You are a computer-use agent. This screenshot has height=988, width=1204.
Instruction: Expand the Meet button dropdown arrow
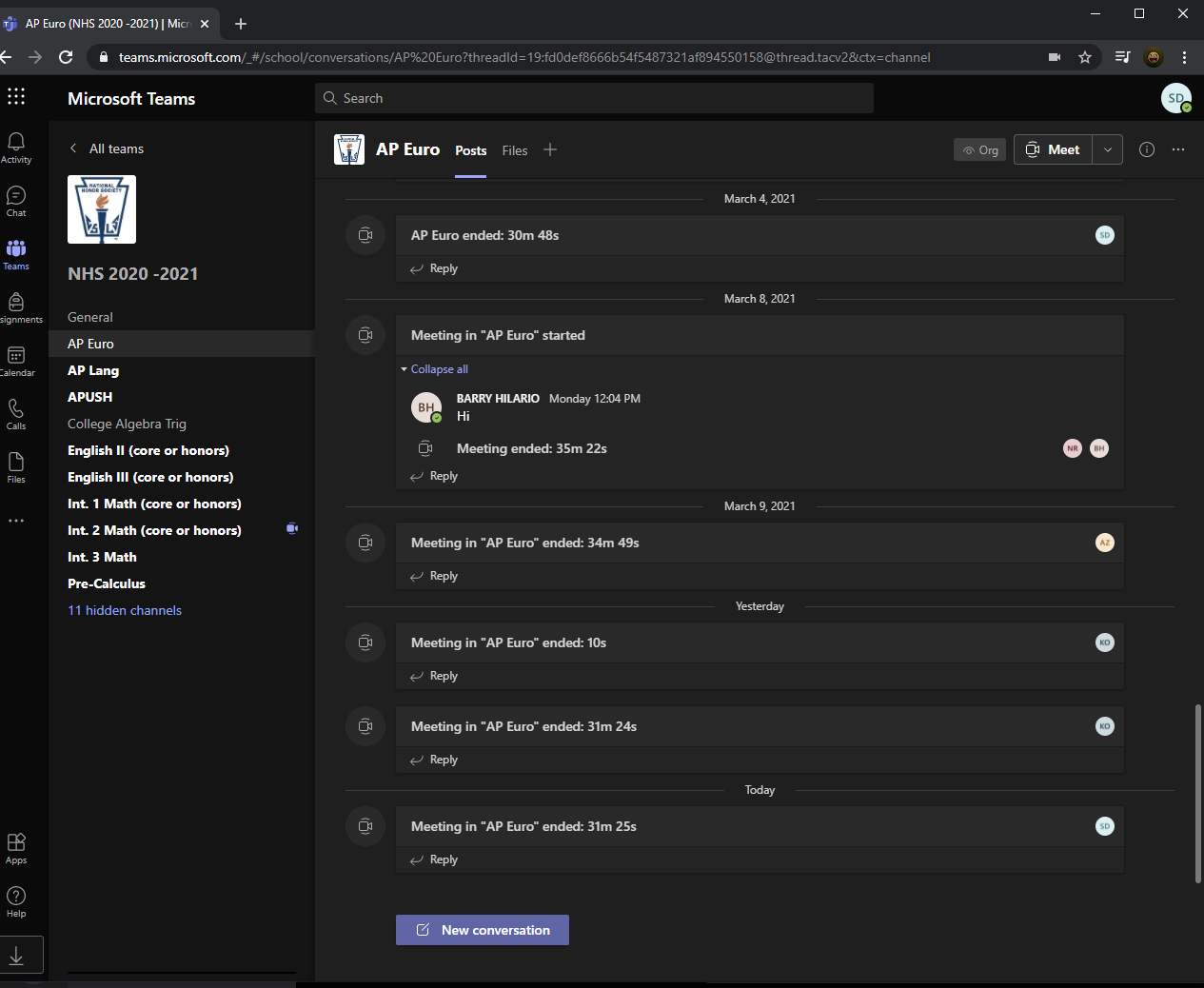pos(1108,149)
